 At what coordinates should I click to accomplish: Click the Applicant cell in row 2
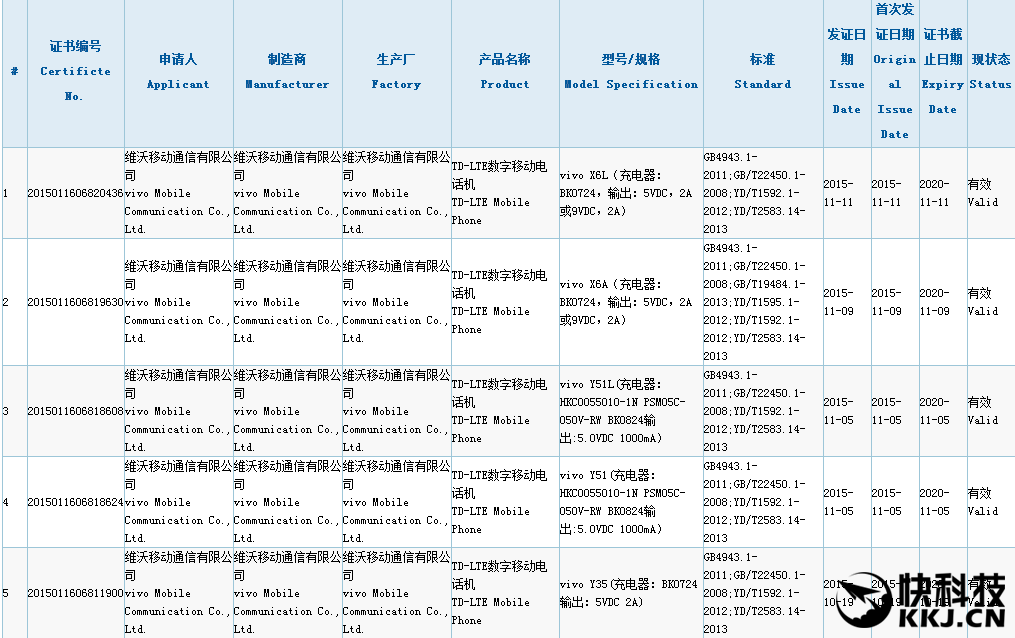(178, 302)
